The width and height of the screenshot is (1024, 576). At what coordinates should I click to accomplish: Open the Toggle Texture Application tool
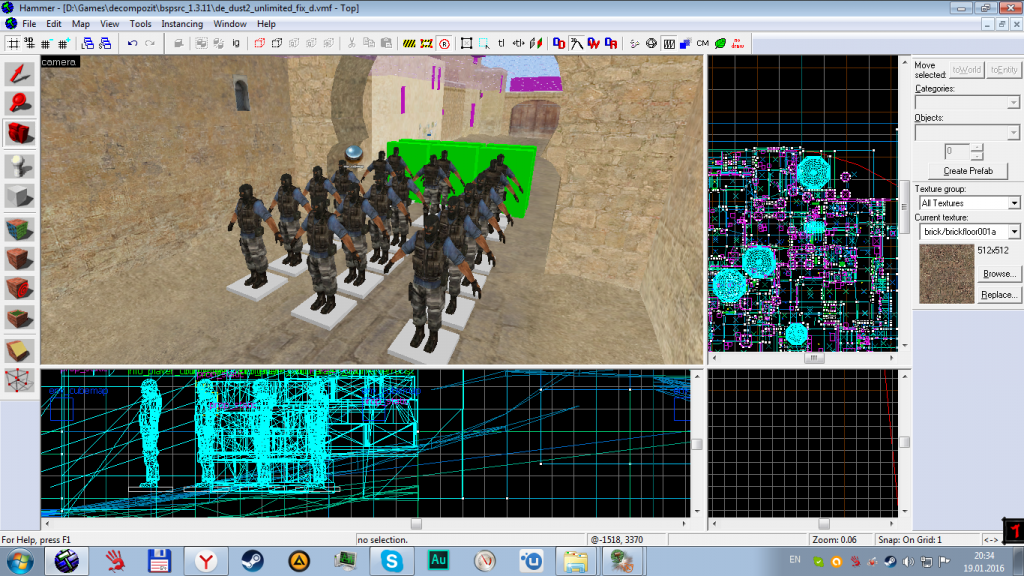tap(20, 227)
